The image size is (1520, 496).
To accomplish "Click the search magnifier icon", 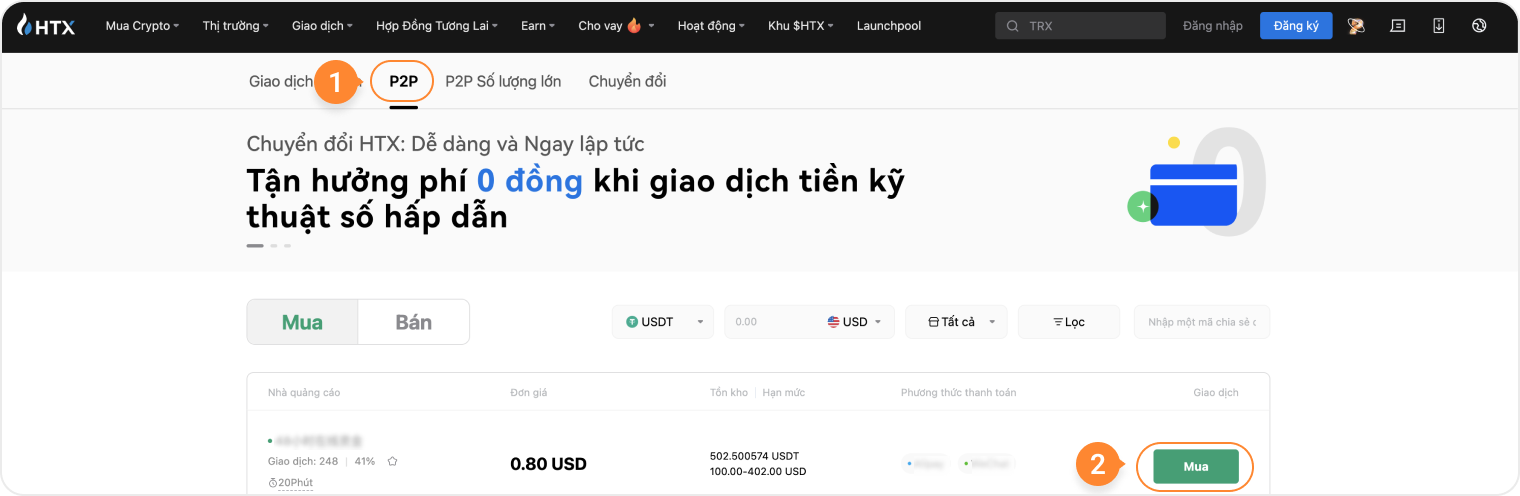I will 1013,26.
